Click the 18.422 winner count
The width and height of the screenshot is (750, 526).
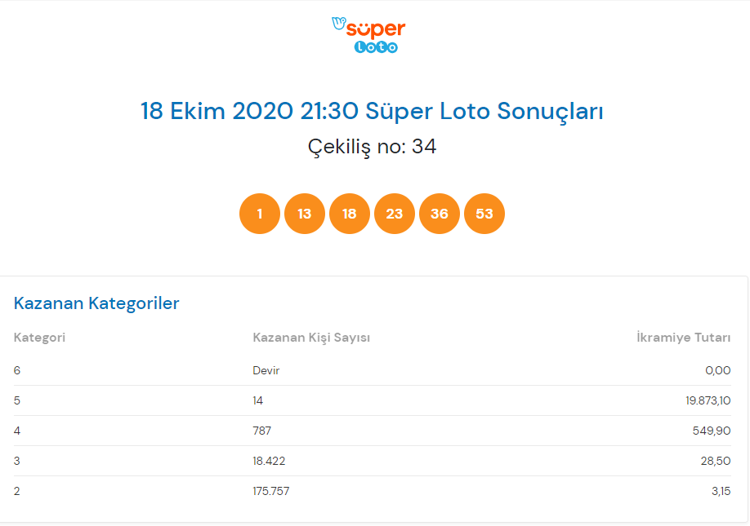tap(269, 461)
